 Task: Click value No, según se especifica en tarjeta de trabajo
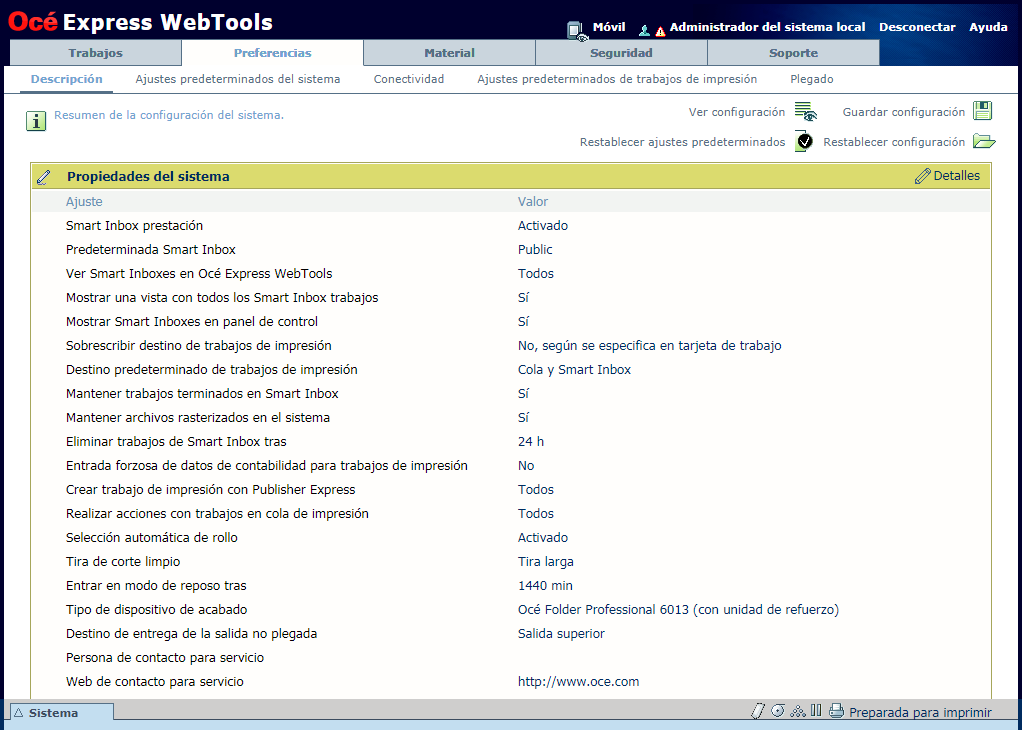pos(650,345)
